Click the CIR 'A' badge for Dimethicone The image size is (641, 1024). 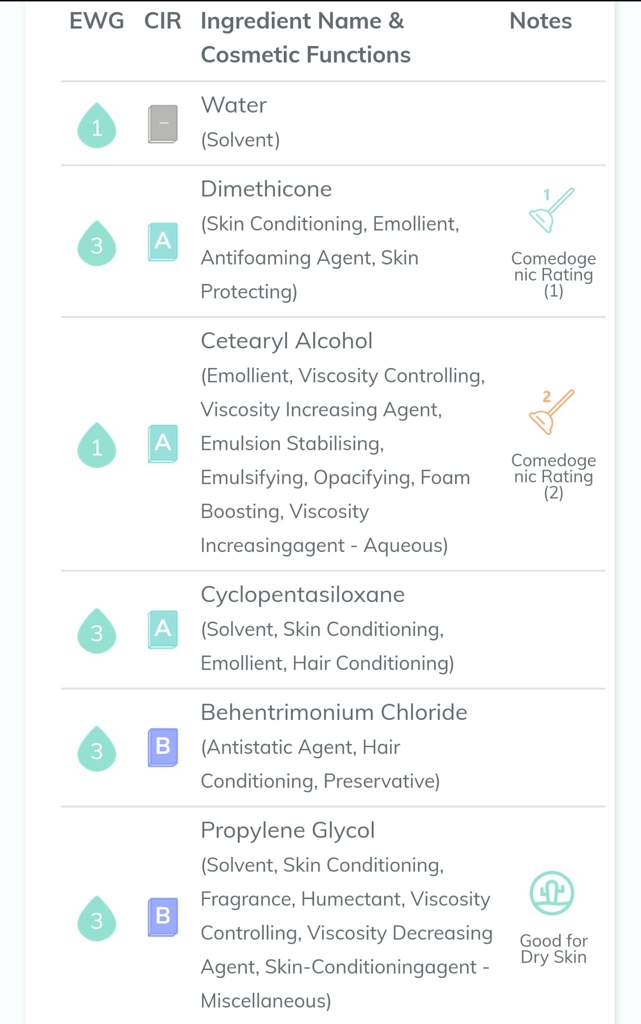coord(163,242)
